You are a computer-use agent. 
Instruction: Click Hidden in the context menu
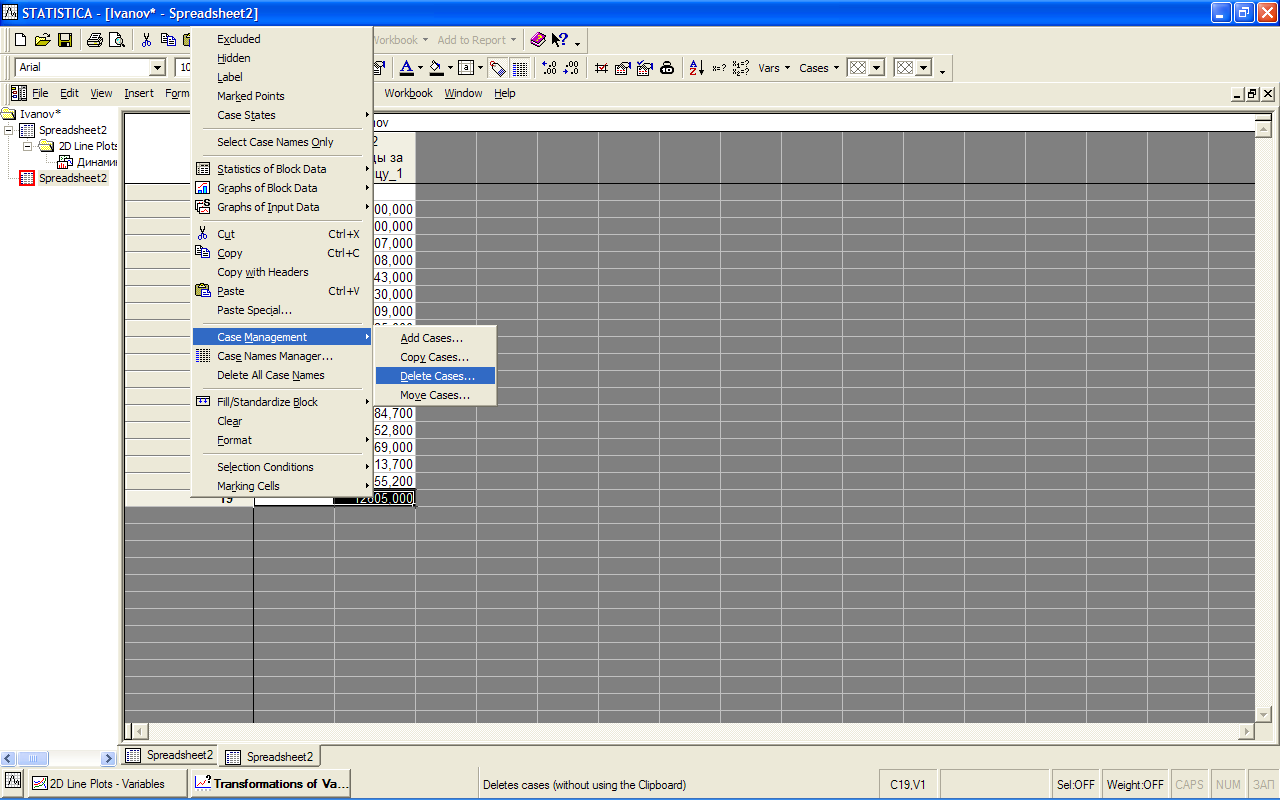point(282,58)
